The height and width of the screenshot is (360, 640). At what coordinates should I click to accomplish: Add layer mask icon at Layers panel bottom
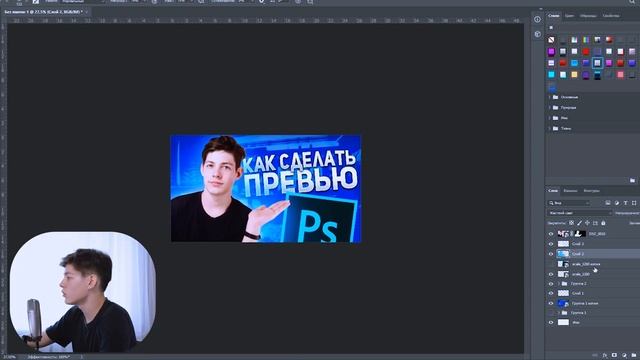pos(614,356)
